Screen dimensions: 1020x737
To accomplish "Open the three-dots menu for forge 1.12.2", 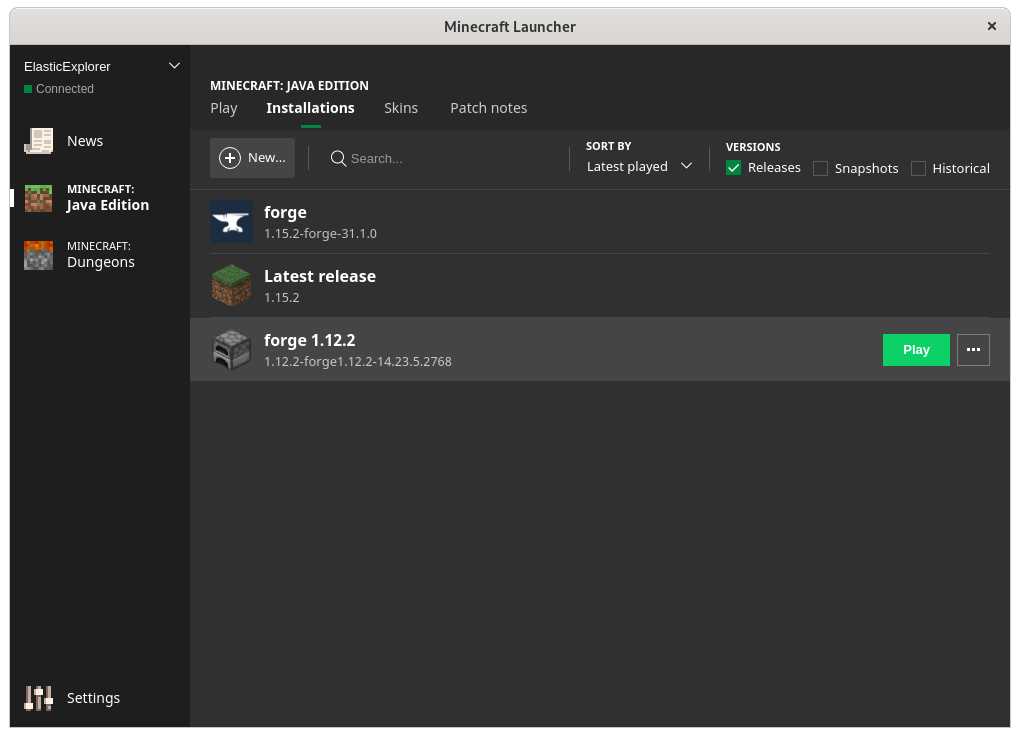I will click(x=973, y=350).
